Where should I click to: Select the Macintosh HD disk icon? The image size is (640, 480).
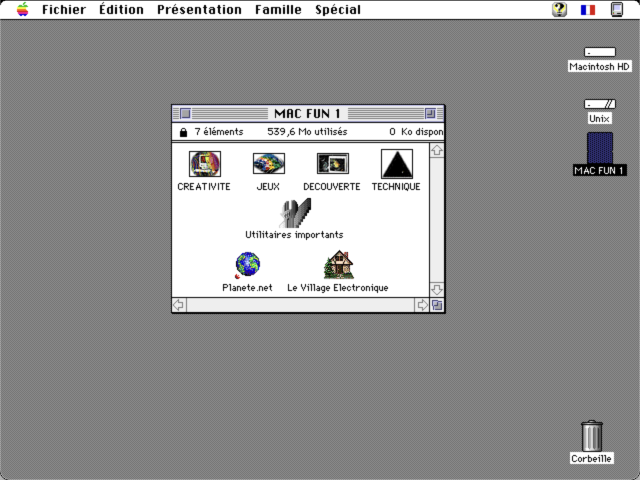click(600, 52)
